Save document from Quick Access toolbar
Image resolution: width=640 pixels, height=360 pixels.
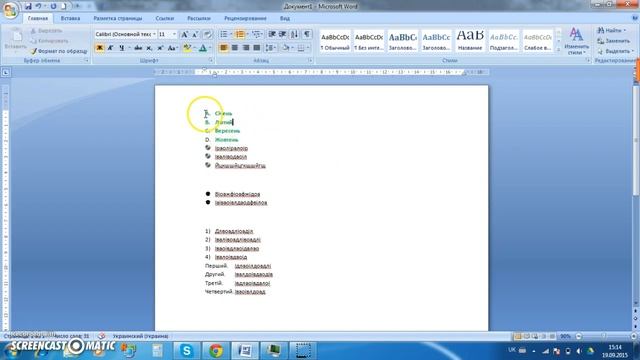click(x=28, y=6)
